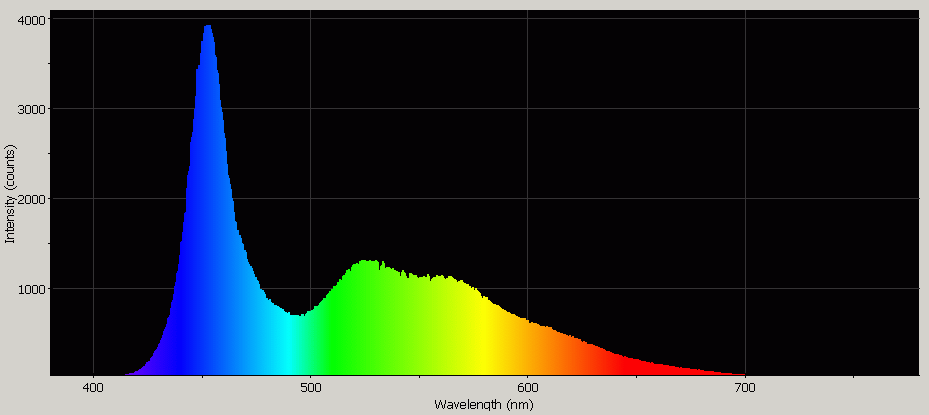Click the top of the blue spectral peak

pyautogui.click(x=208, y=26)
